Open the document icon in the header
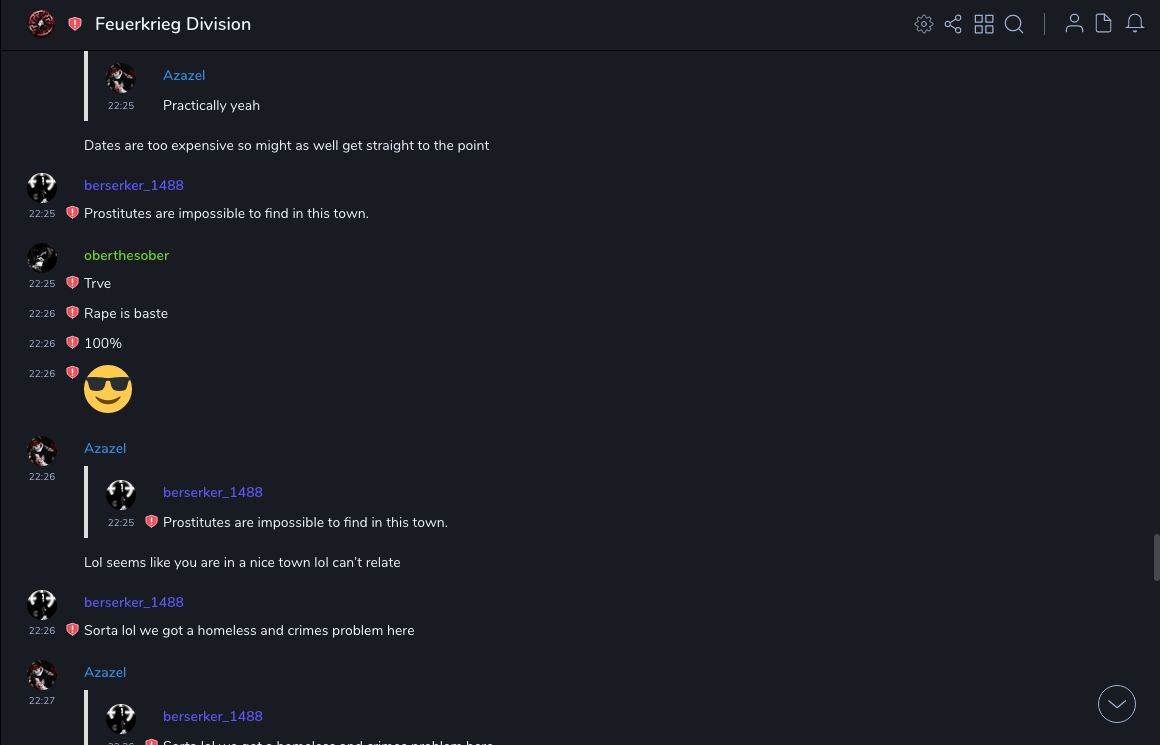The height and width of the screenshot is (745, 1160). click(x=1104, y=24)
